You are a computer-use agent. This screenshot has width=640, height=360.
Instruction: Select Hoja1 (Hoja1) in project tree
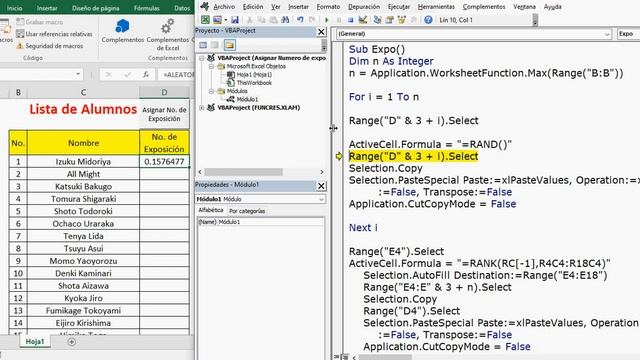(254, 74)
